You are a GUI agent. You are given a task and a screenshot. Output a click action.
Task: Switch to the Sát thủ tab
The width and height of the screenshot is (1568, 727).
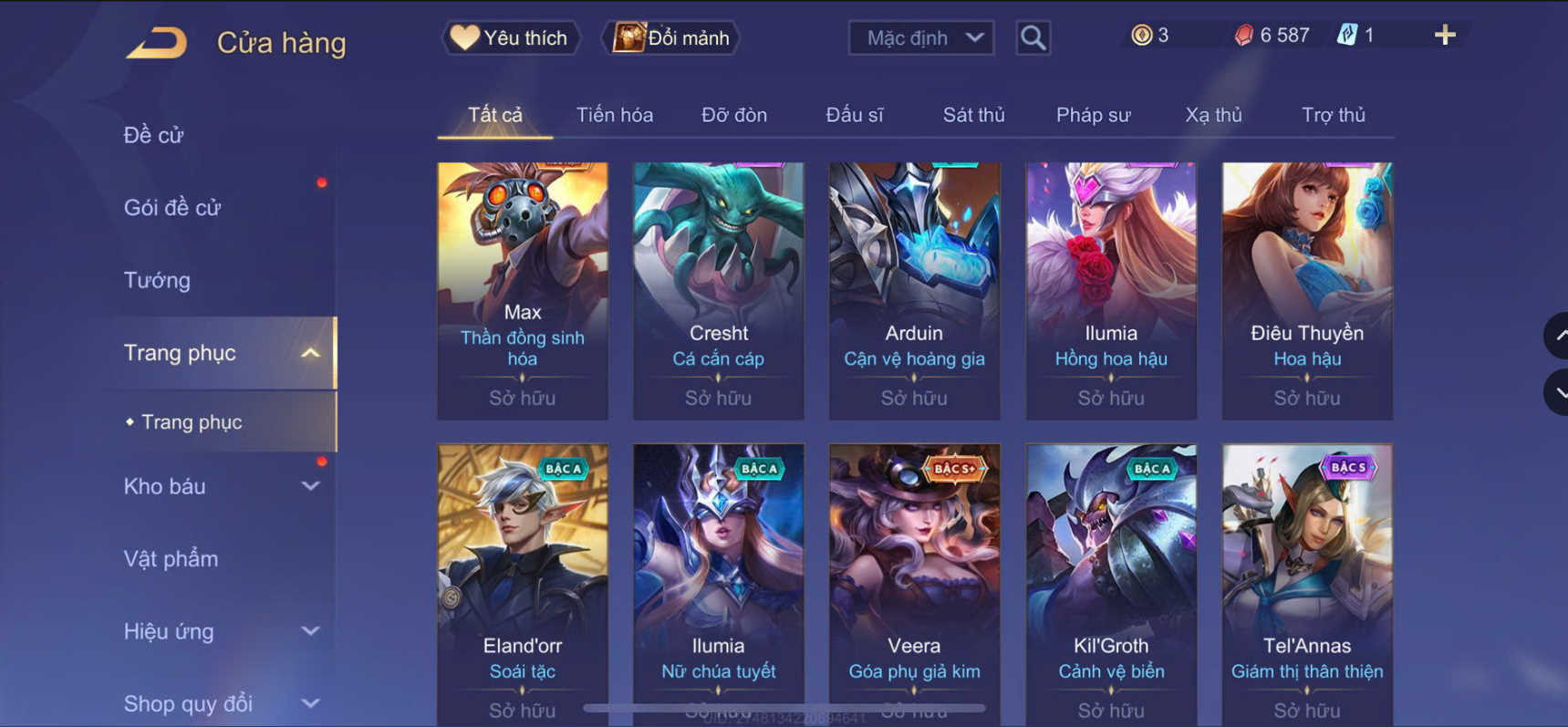click(973, 115)
